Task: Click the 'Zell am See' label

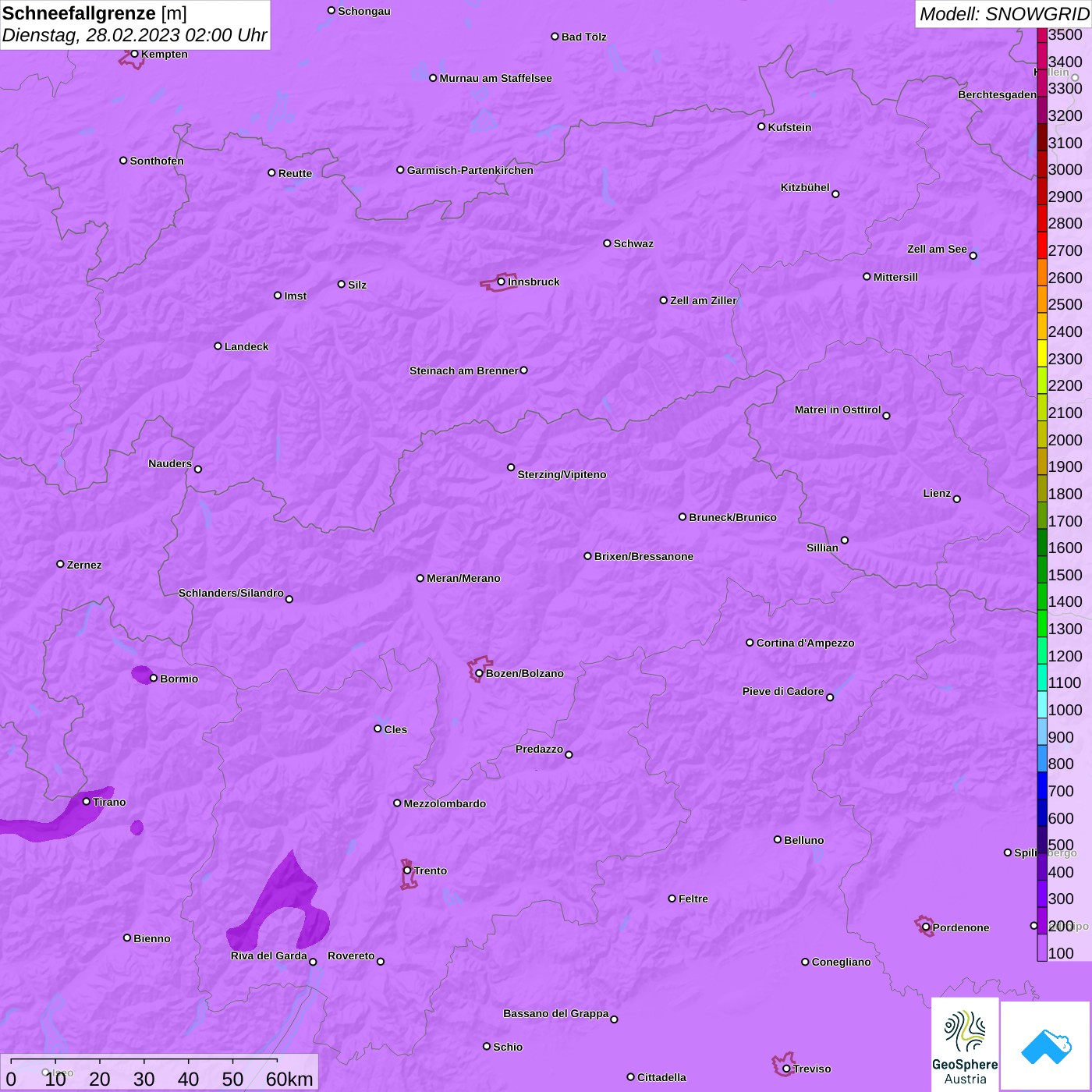Action: pyautogui.click(x=937, y=249)
